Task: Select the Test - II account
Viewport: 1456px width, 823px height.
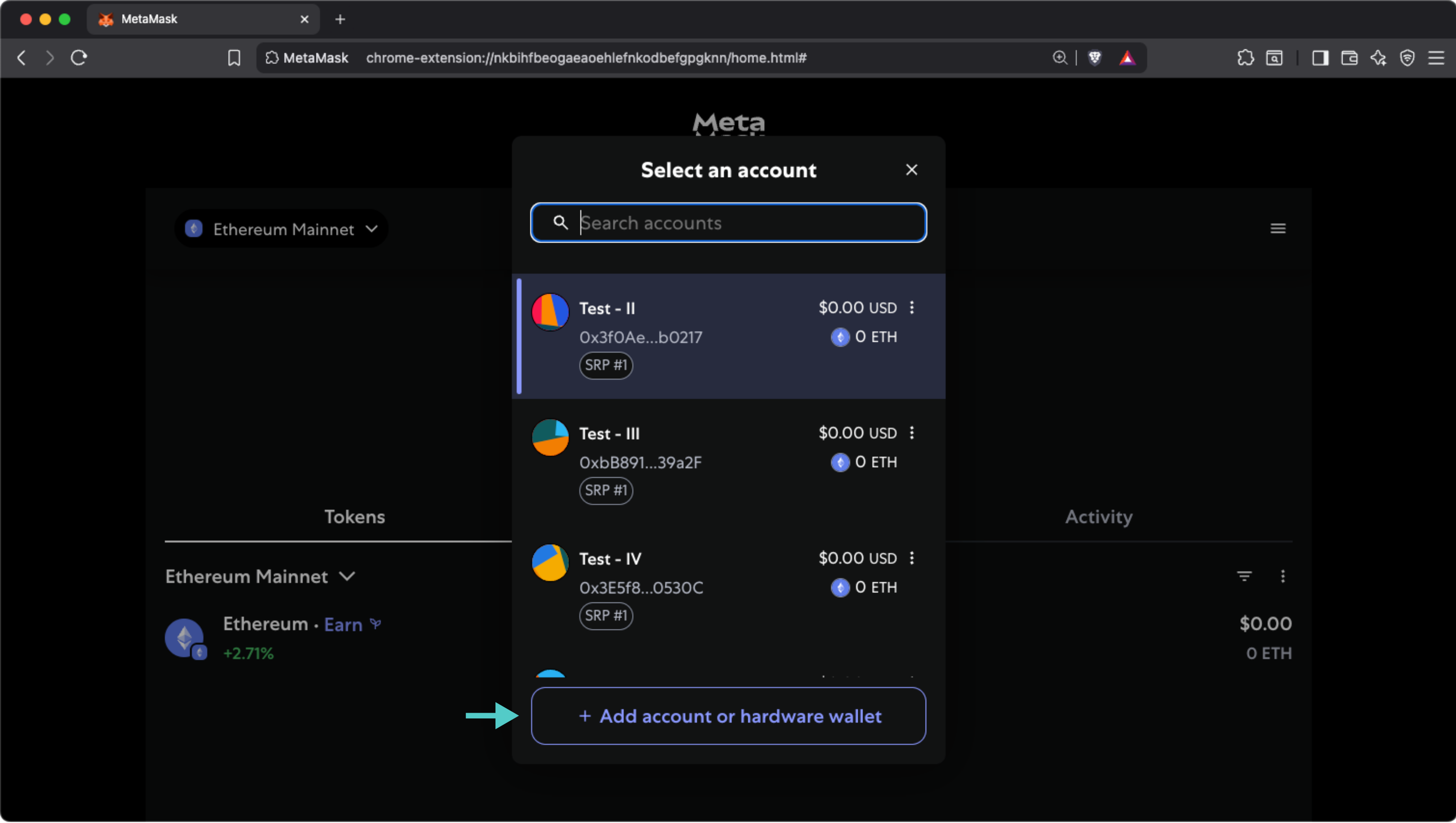Action: point(728,337)
